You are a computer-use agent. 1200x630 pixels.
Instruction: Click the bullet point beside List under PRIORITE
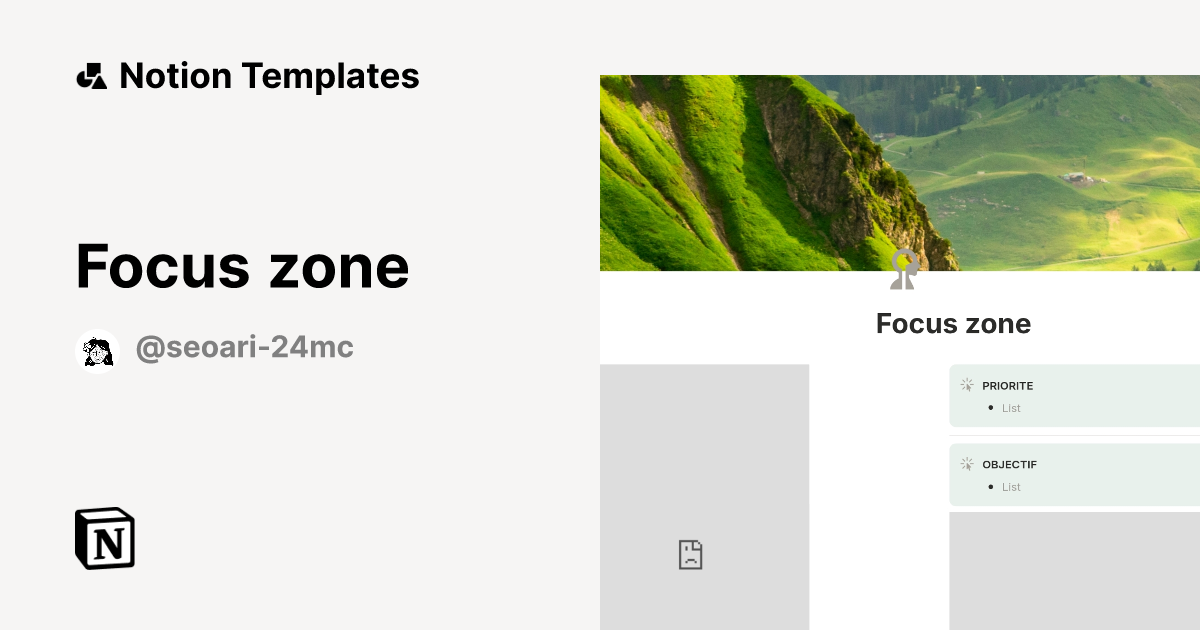pos(990,408)
